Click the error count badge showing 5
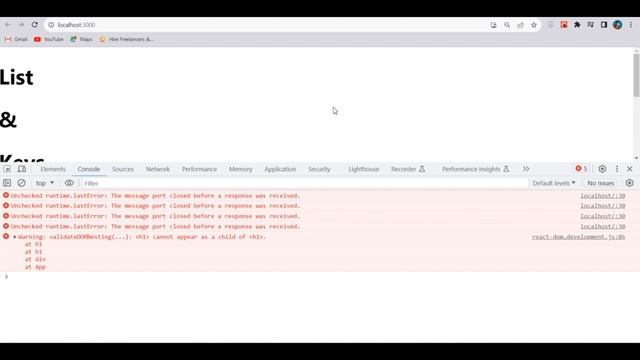The height and width of the screenshot is (360, 640). tap(581, 169)
